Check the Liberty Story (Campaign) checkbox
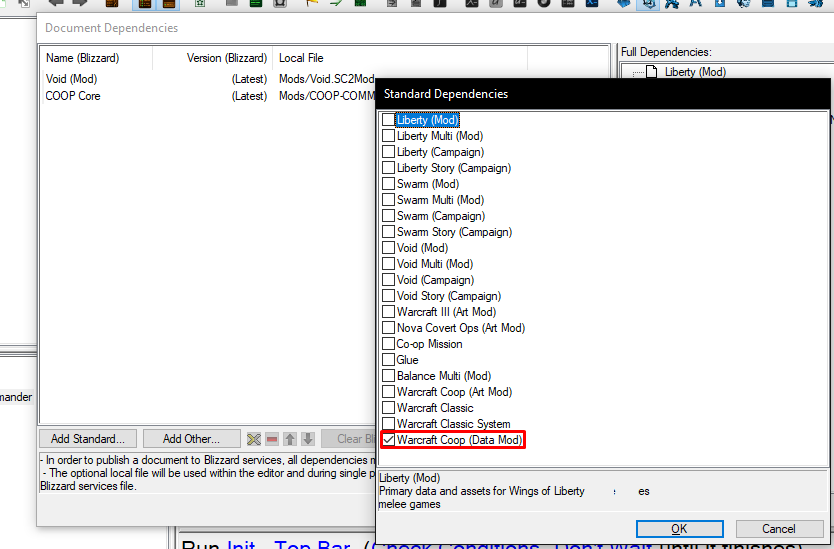Image resolution: width=834 pixels, height=549 pixels. pos(388,168)
